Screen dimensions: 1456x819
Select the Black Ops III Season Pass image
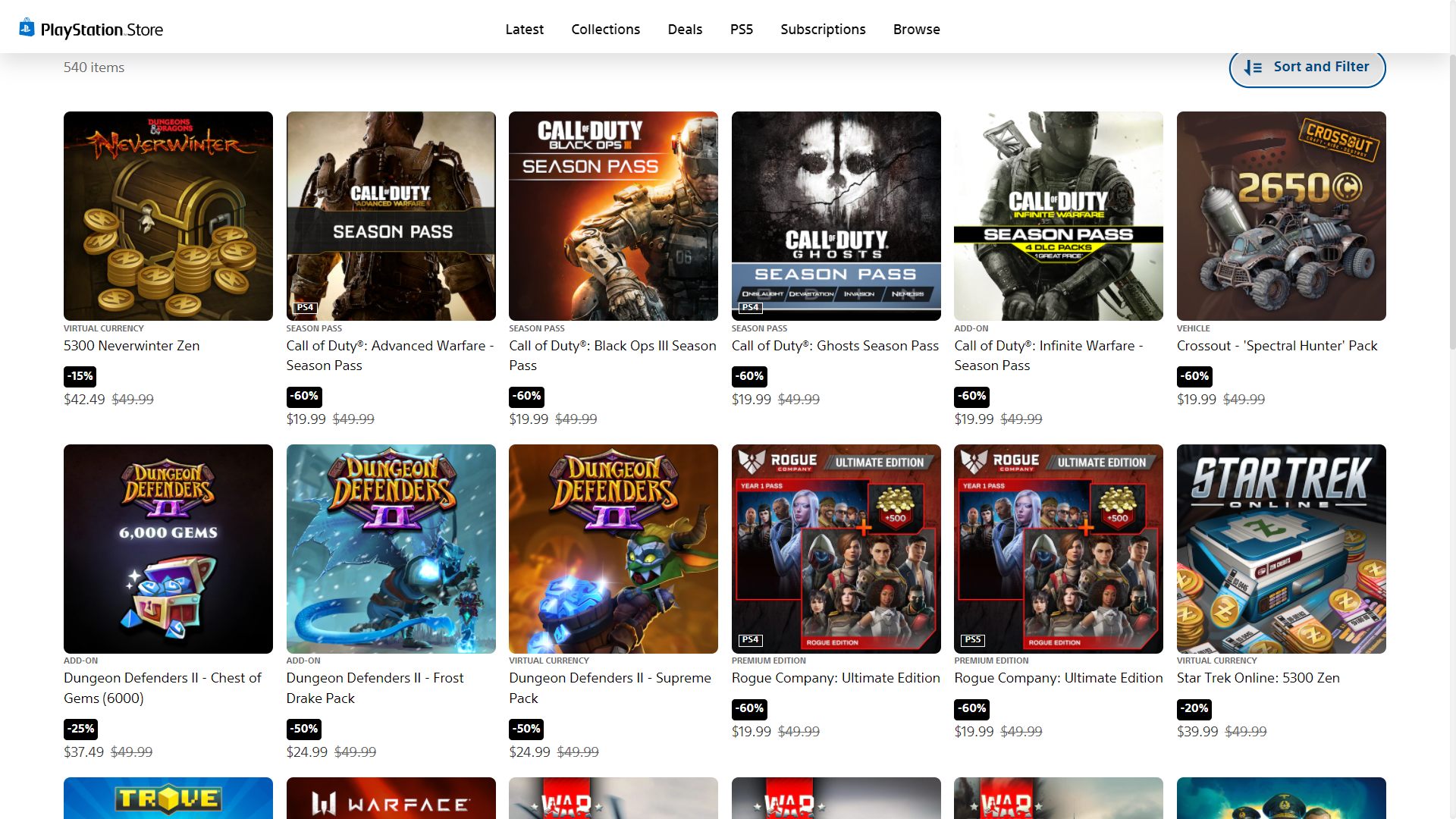coord(613,216)
